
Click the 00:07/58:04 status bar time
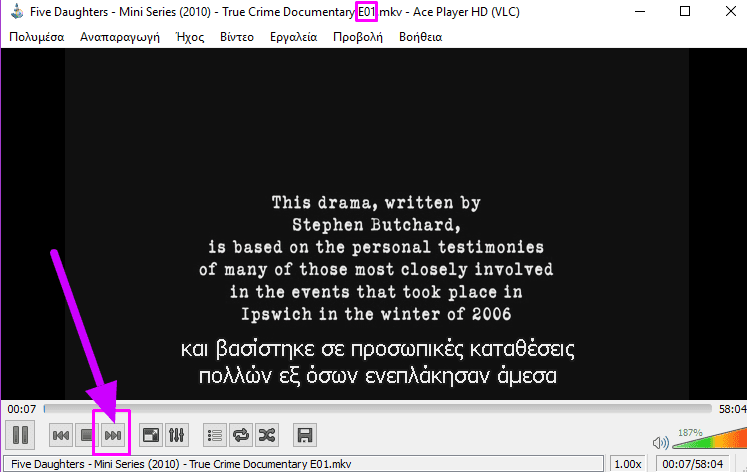[x=693, y=464]
